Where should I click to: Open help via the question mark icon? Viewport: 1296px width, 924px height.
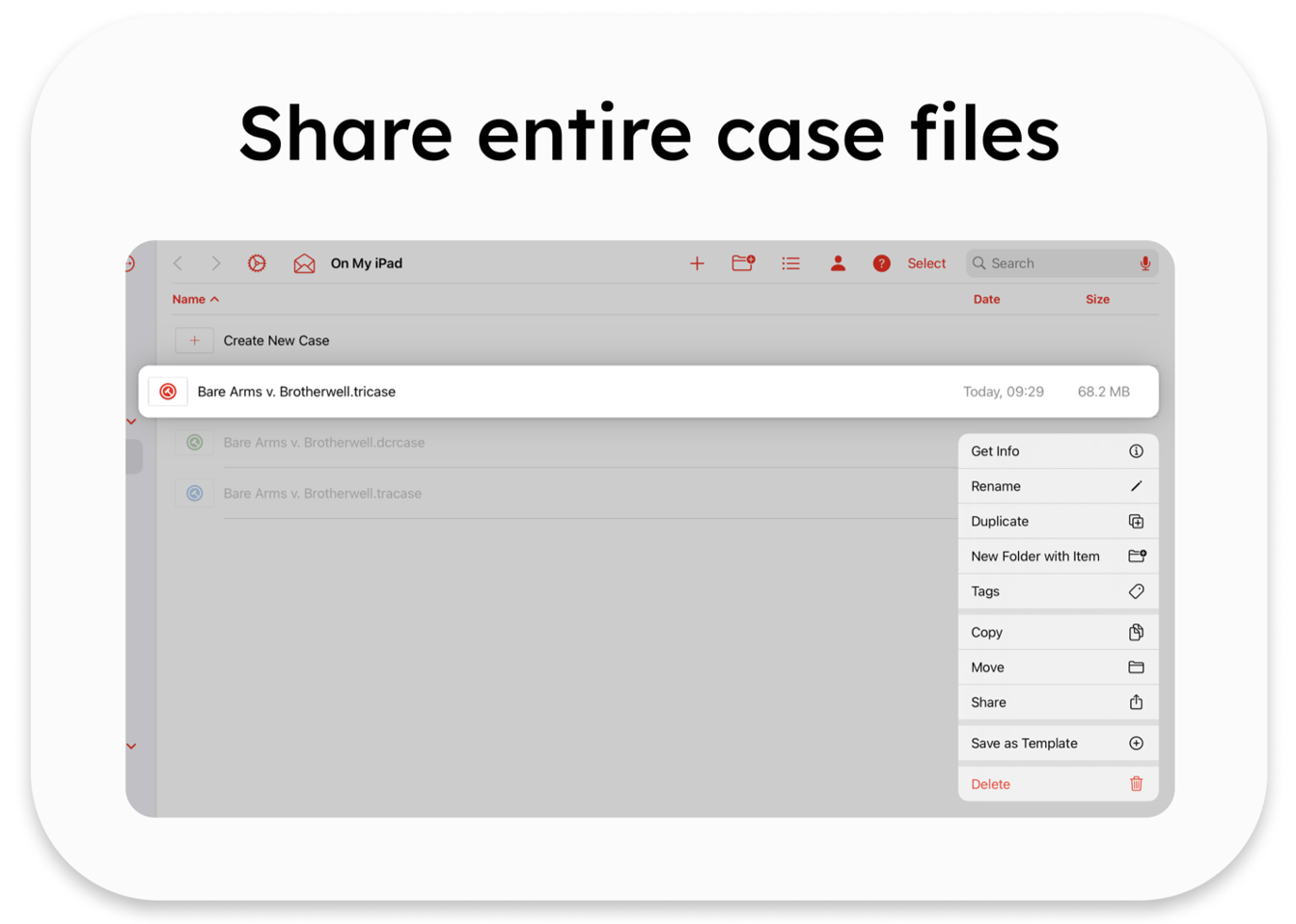[x=881, y=262]
